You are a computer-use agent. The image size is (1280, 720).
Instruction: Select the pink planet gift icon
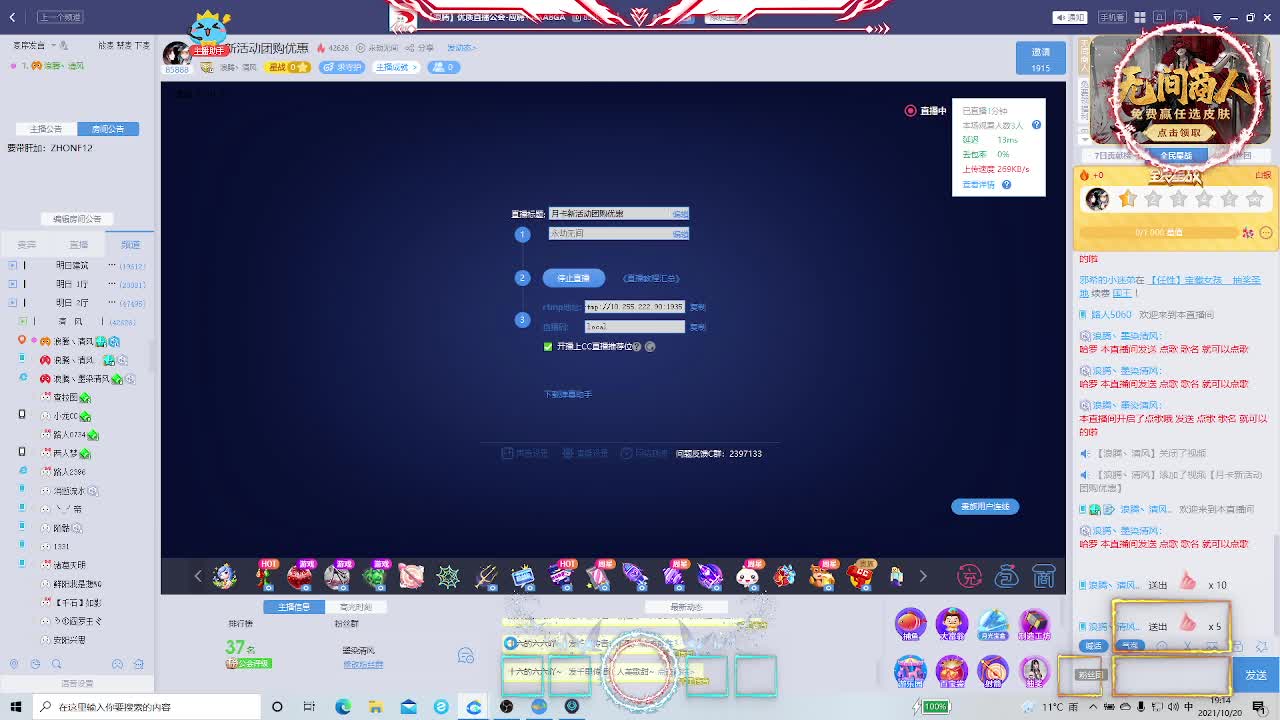(410, 576)
